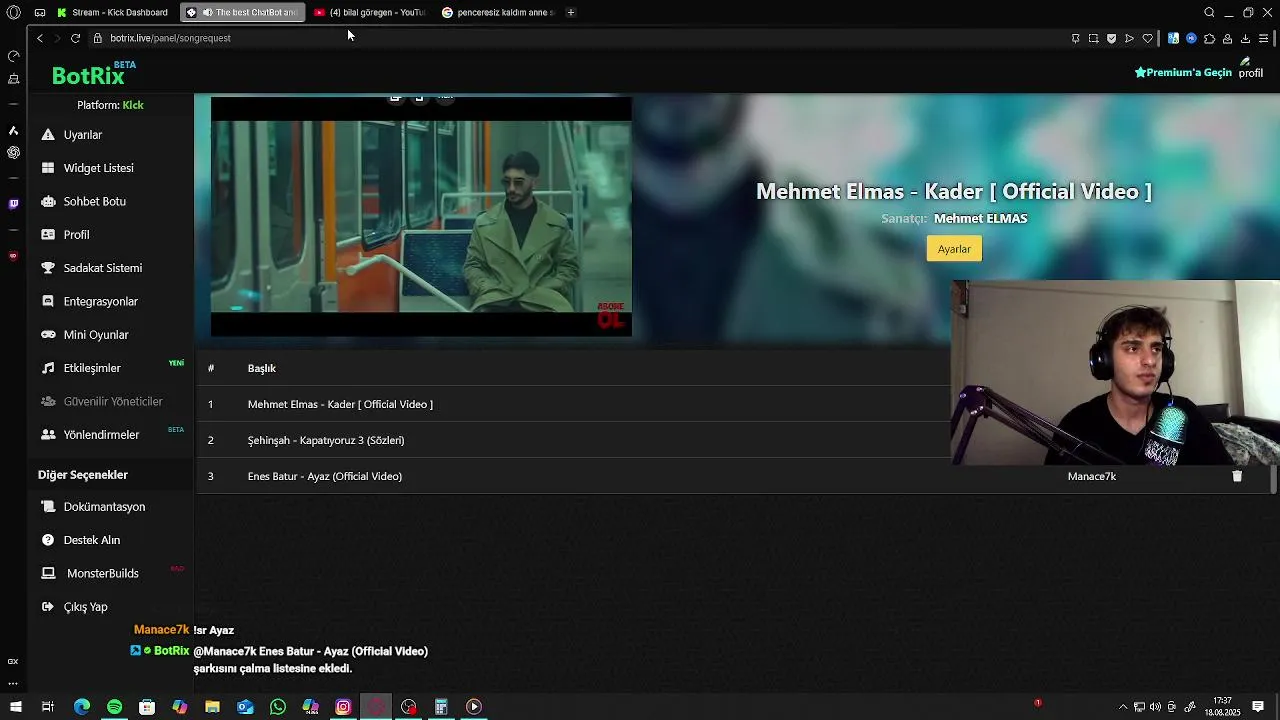Go back with browser back arrow
This screenshot has width=1280, height=720.
click(x=39, y=38)
